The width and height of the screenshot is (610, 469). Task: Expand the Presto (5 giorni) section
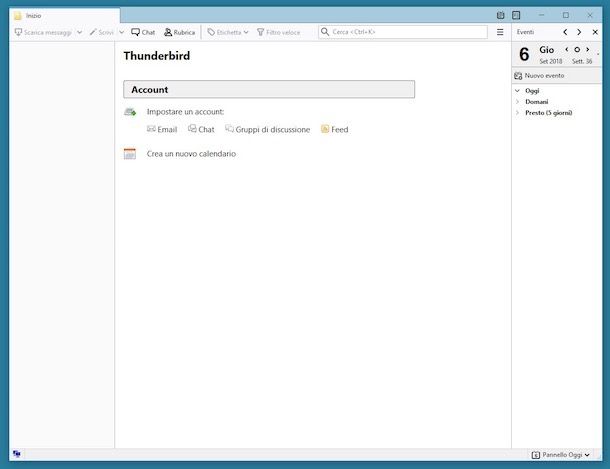[517, 113]
